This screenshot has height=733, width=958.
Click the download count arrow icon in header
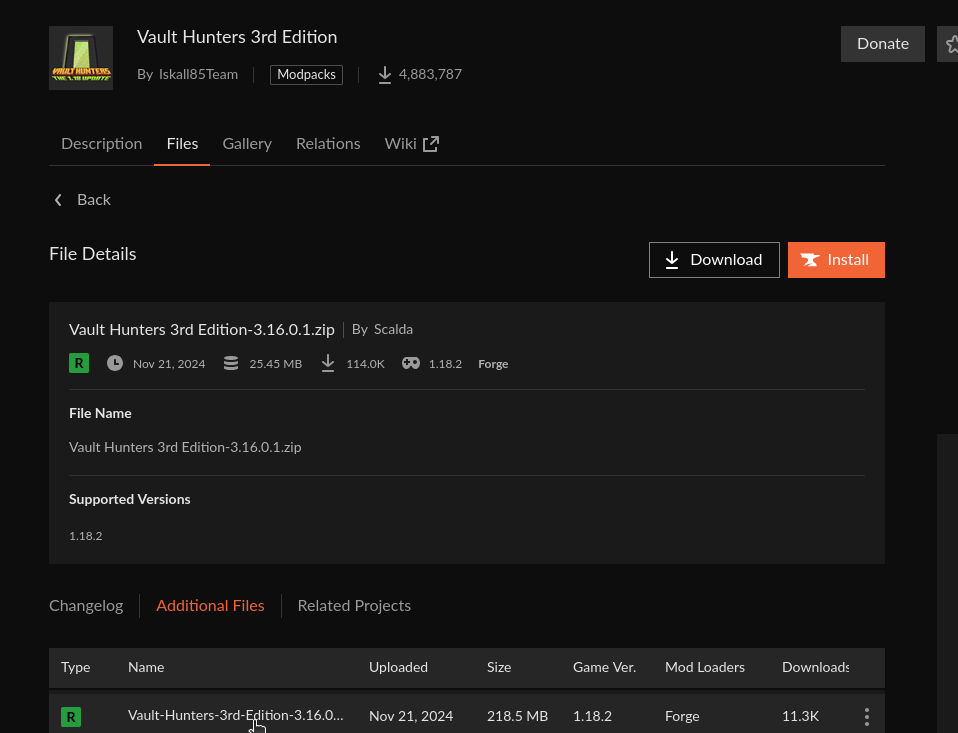point(384,75)
